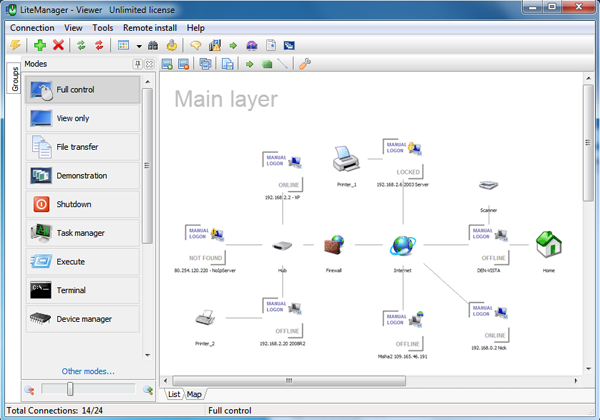Click the dark blue screen toolbar icon
600x420 pixels.
[289, 46]
